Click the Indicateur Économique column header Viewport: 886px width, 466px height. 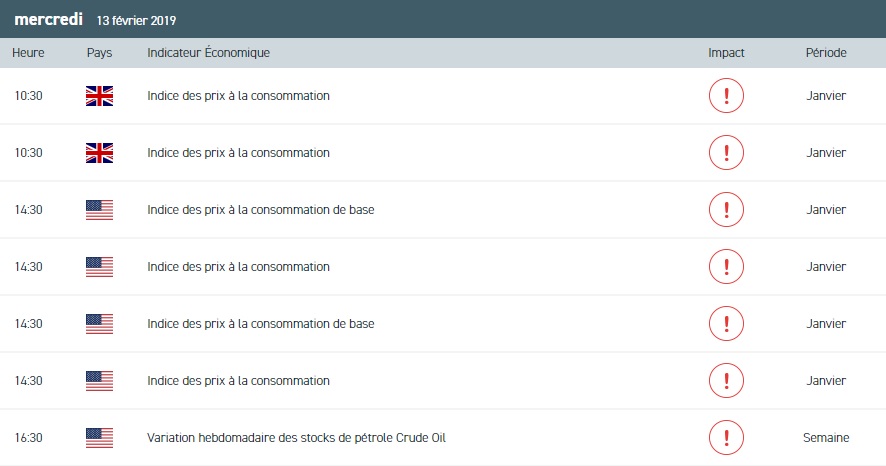click(208, 53)
